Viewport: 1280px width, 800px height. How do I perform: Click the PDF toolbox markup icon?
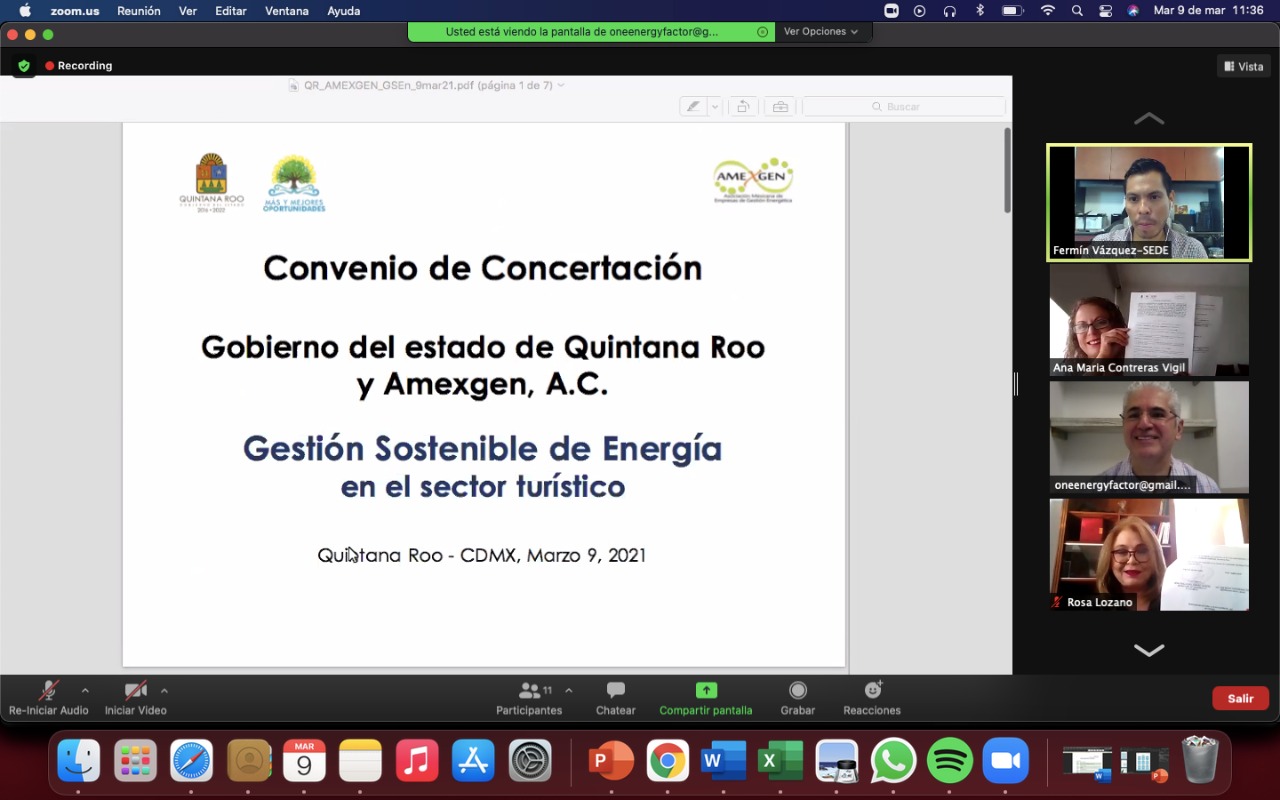[x=780, y=106]
